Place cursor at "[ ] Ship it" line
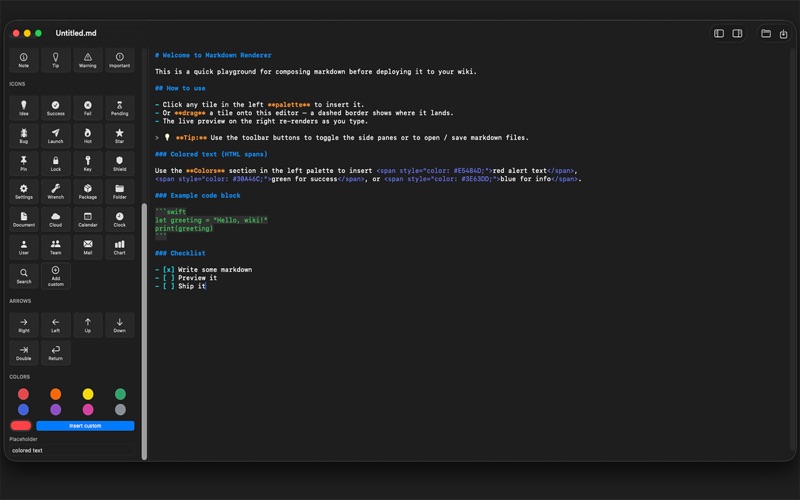 pyautogui.click(x=180, y=286)
